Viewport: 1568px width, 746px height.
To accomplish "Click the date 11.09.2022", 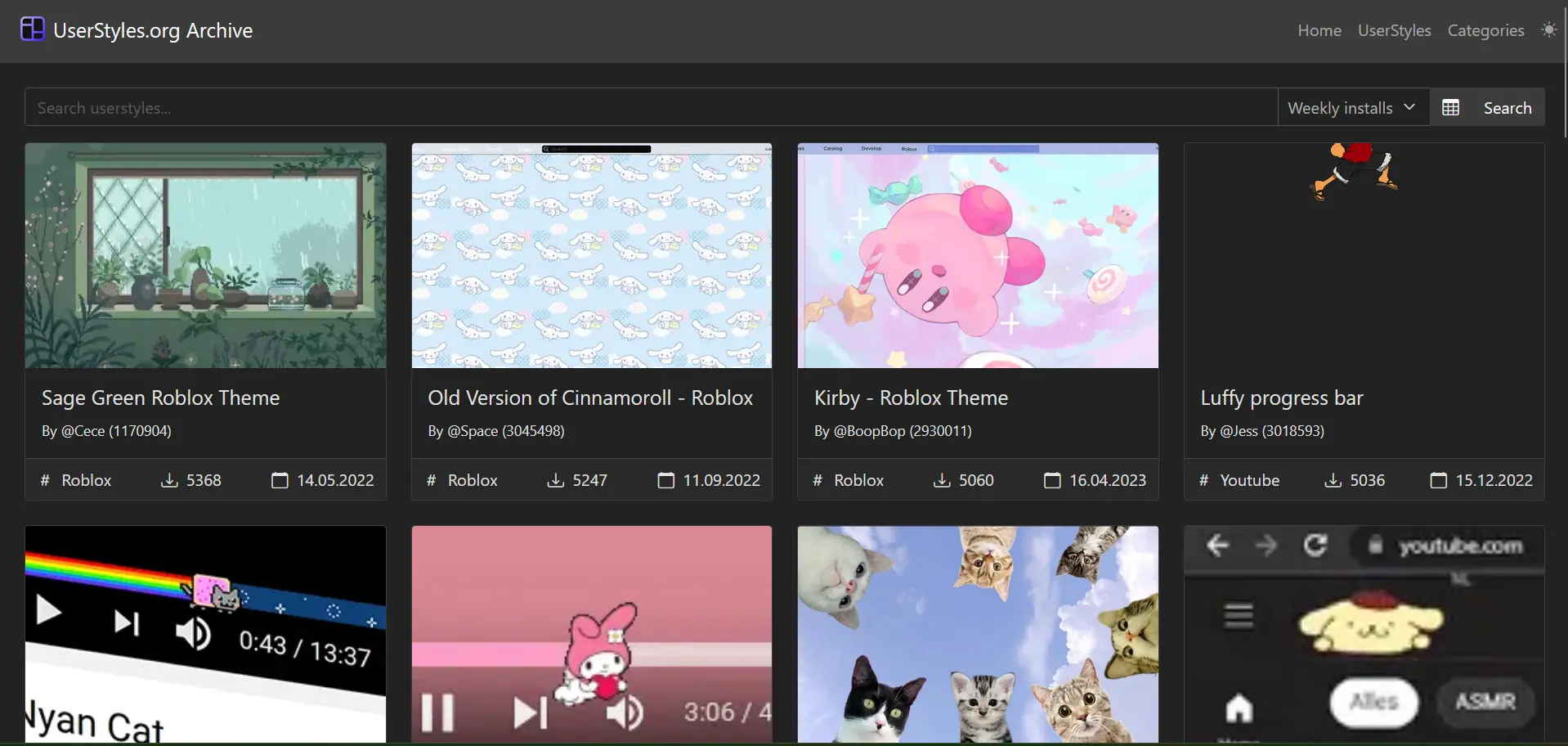I will coord(722,480).
